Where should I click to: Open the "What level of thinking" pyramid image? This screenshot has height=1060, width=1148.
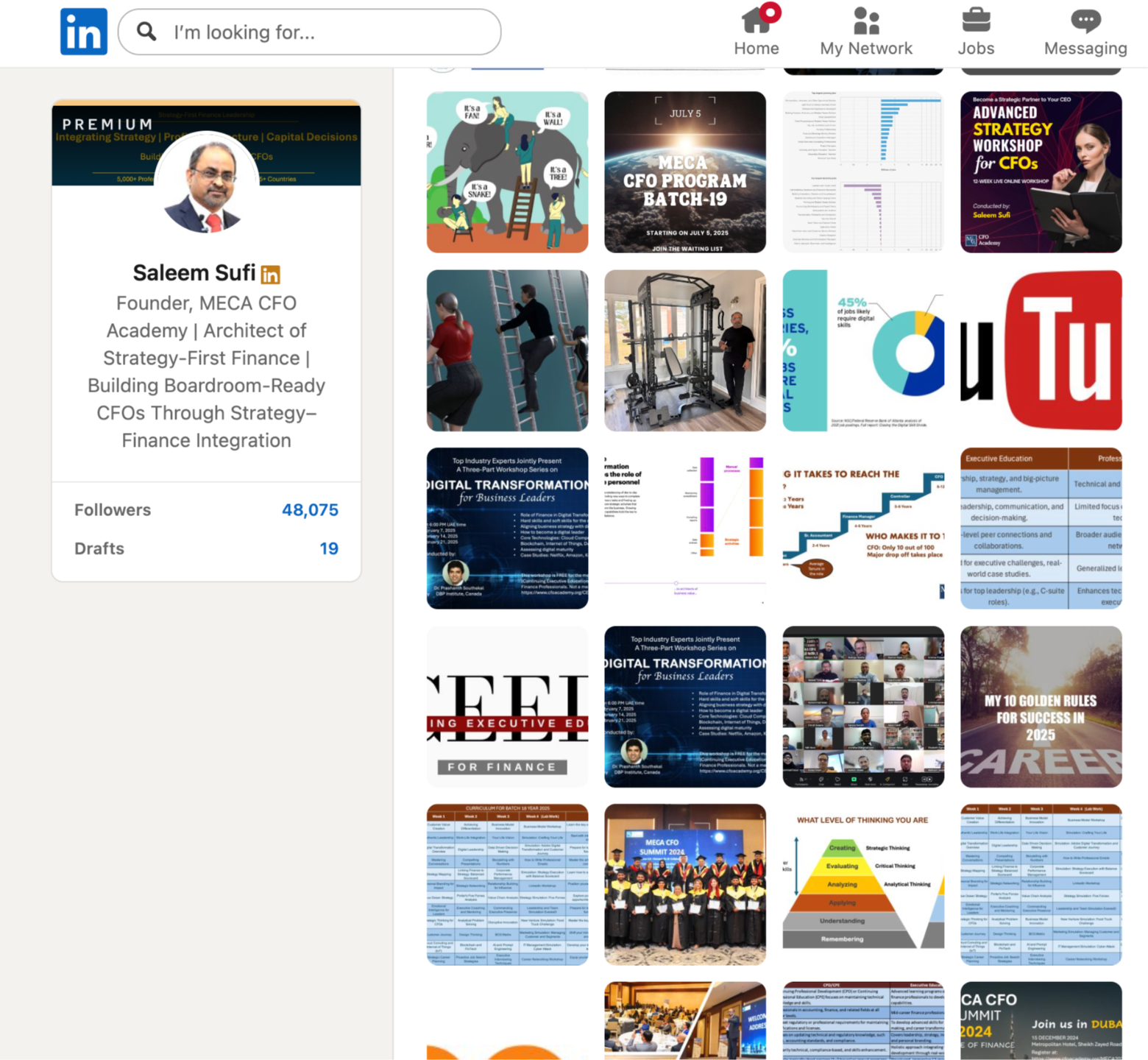click(x=863, y=885)
